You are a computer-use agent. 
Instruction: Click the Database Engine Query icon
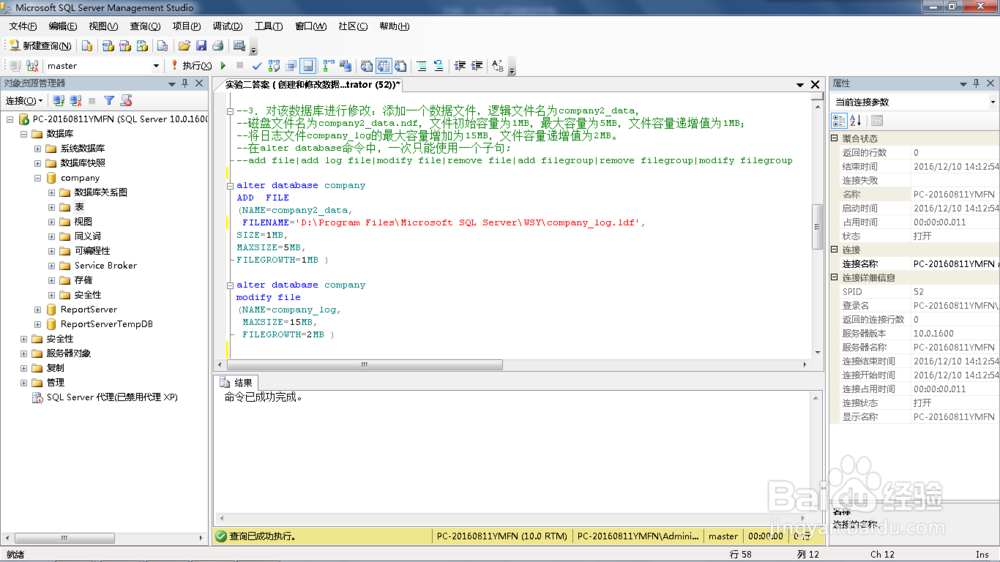[87, 46]
